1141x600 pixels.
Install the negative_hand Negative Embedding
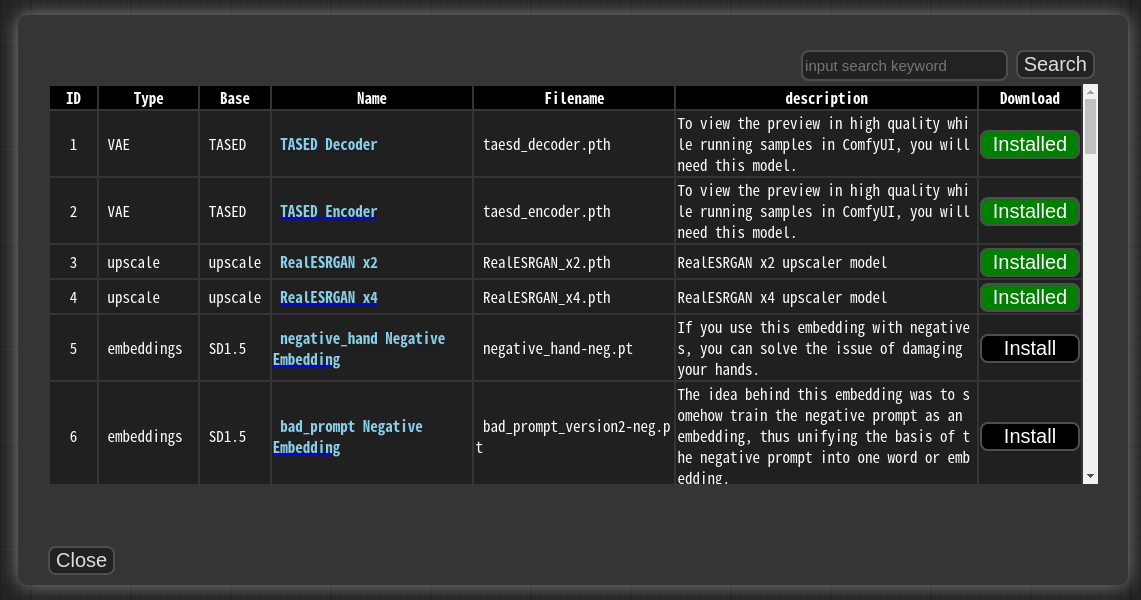pyautogui.click(x=1029, y=348)
